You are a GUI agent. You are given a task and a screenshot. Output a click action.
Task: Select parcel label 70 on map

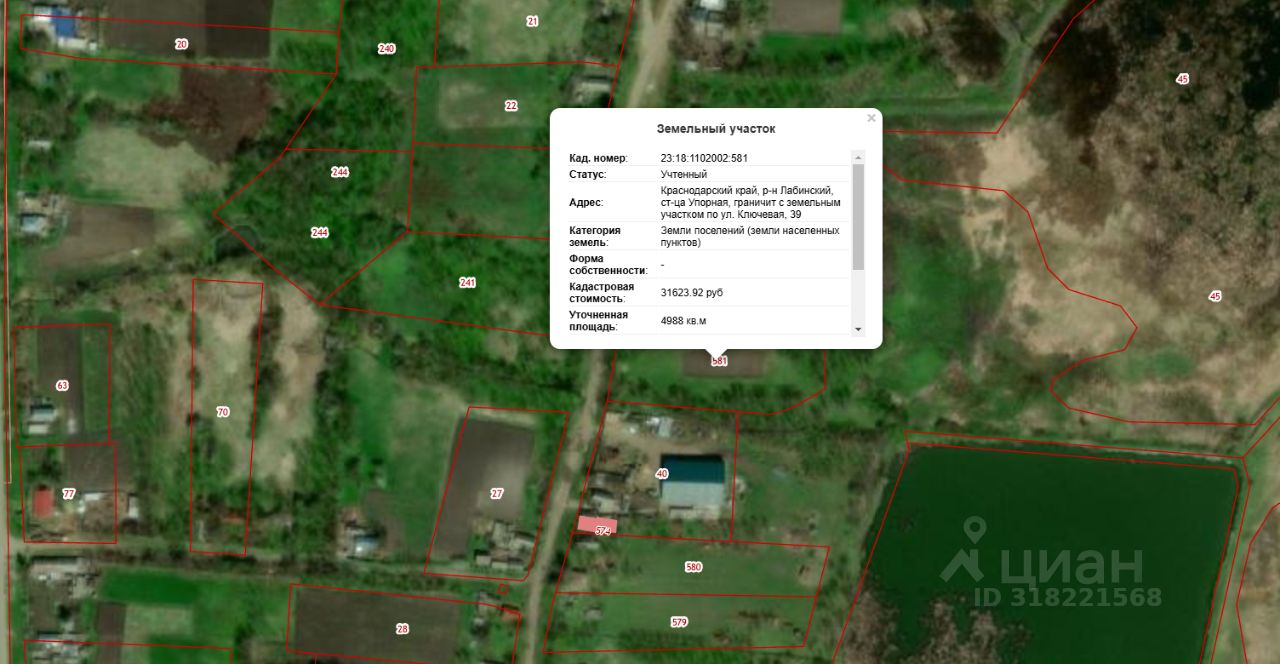pyautogui.click(x=222, y=411)
